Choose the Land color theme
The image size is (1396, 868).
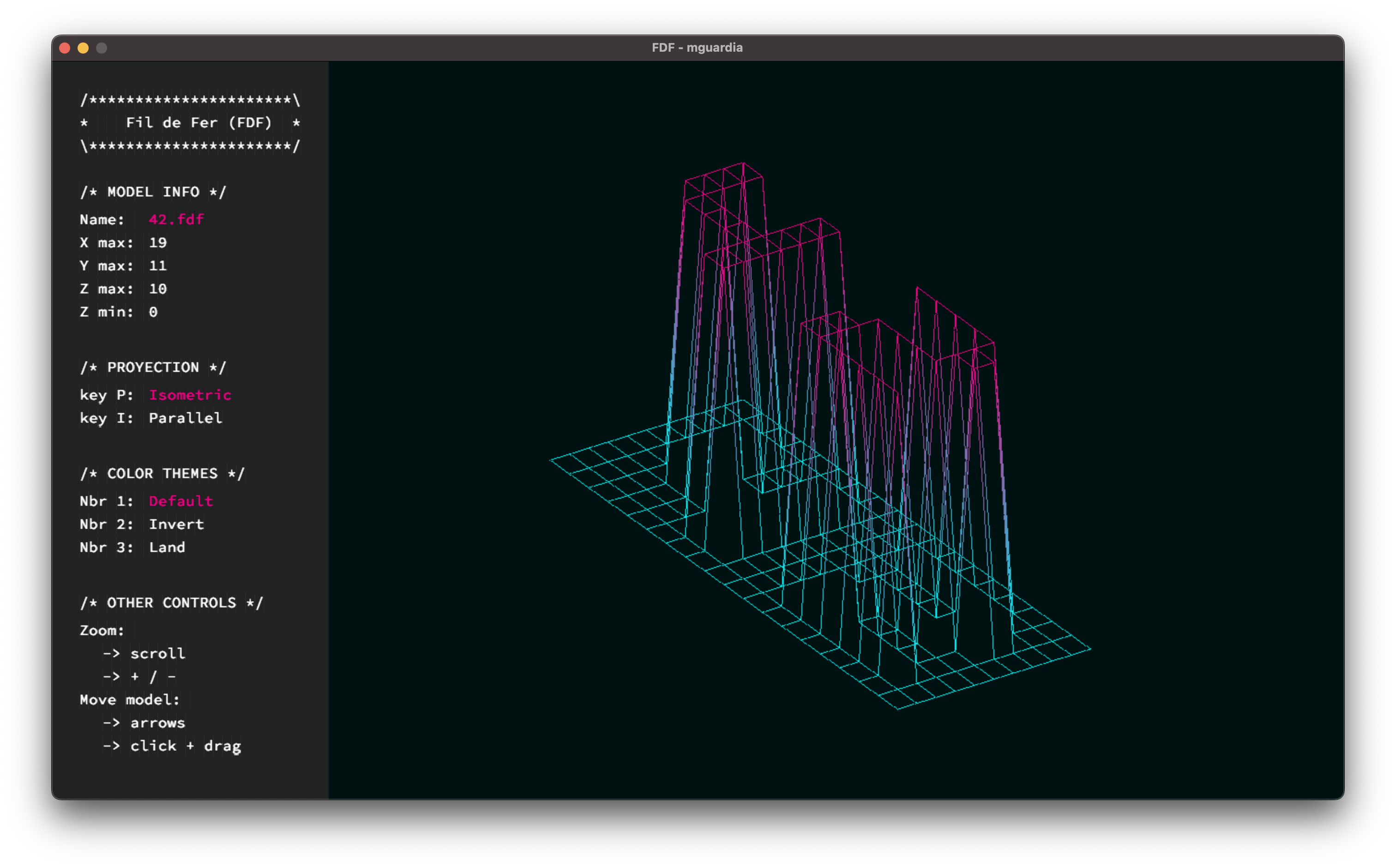(x=167, y=547)
